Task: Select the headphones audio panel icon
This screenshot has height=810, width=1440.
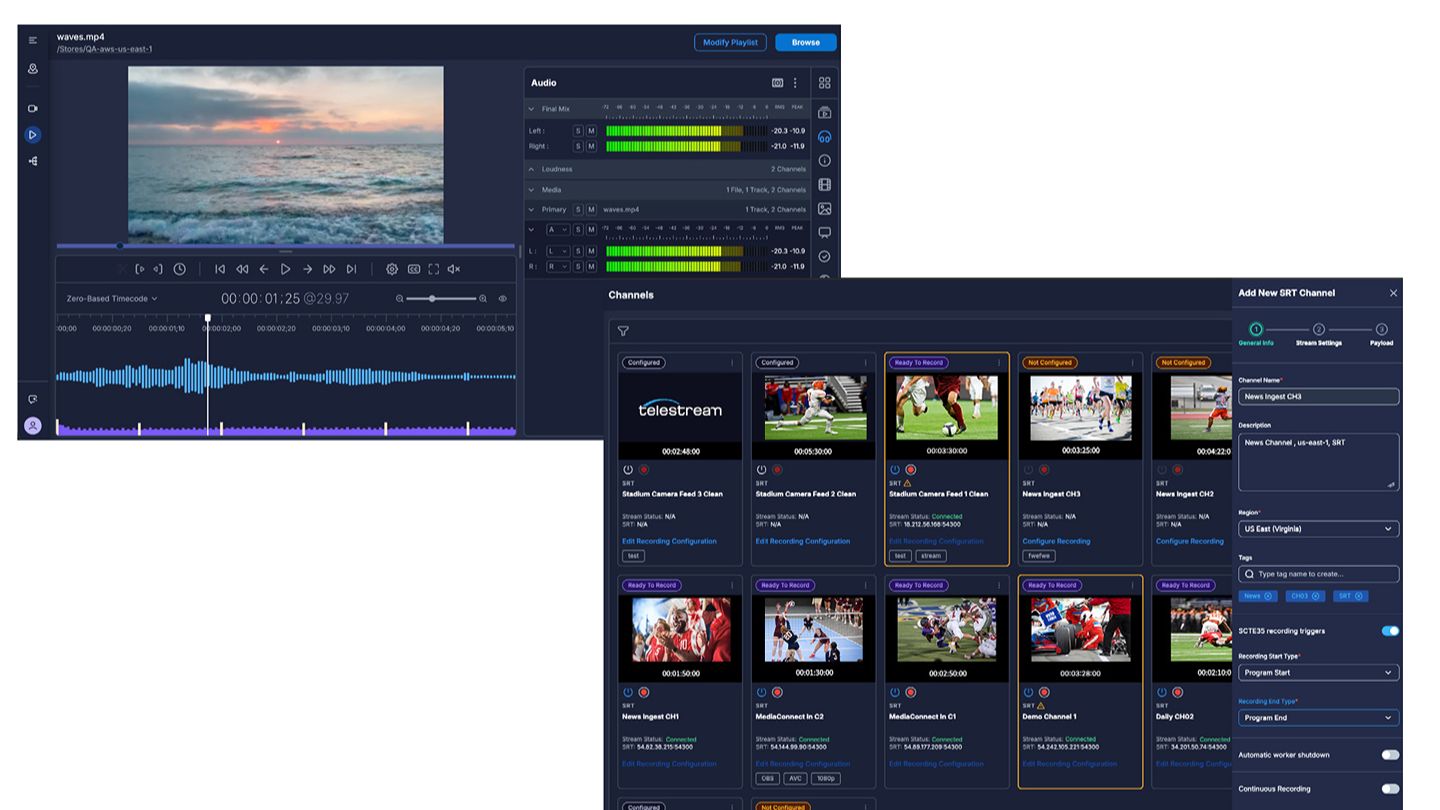Action: [825, 137]
